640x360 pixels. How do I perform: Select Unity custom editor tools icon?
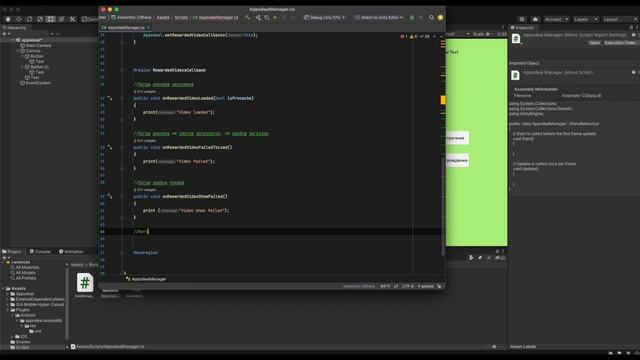click(x=73, y=19)
